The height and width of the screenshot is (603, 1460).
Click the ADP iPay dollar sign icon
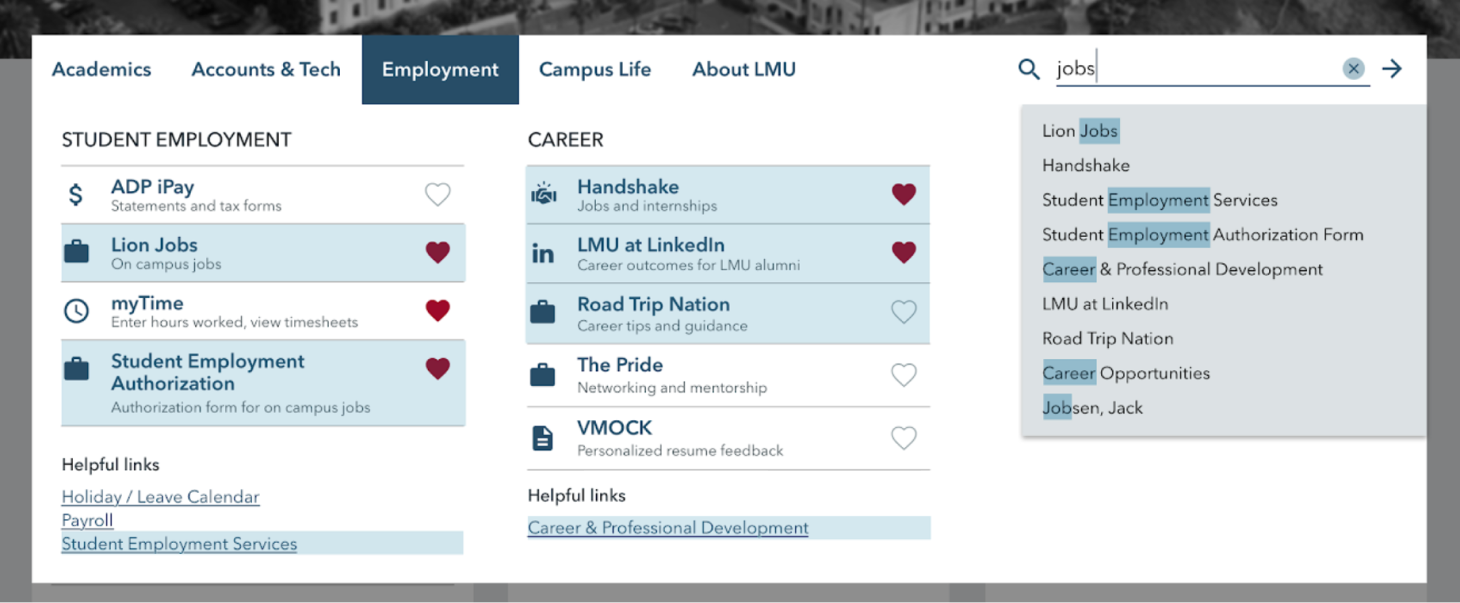pos(76,195)
